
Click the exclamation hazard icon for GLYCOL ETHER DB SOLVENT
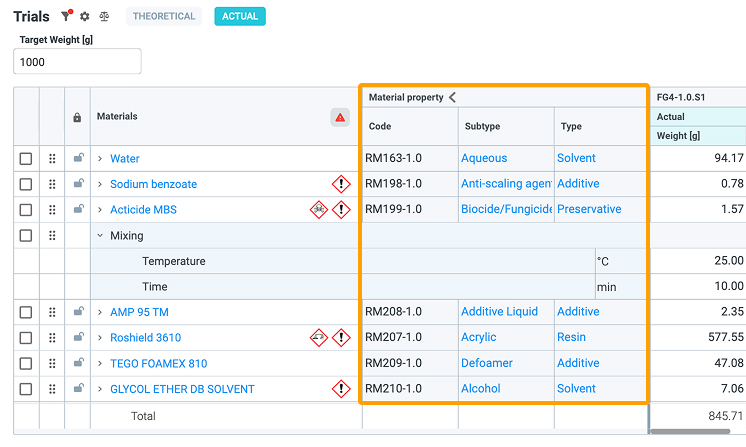pyautogui.click(x=341, y=389)
